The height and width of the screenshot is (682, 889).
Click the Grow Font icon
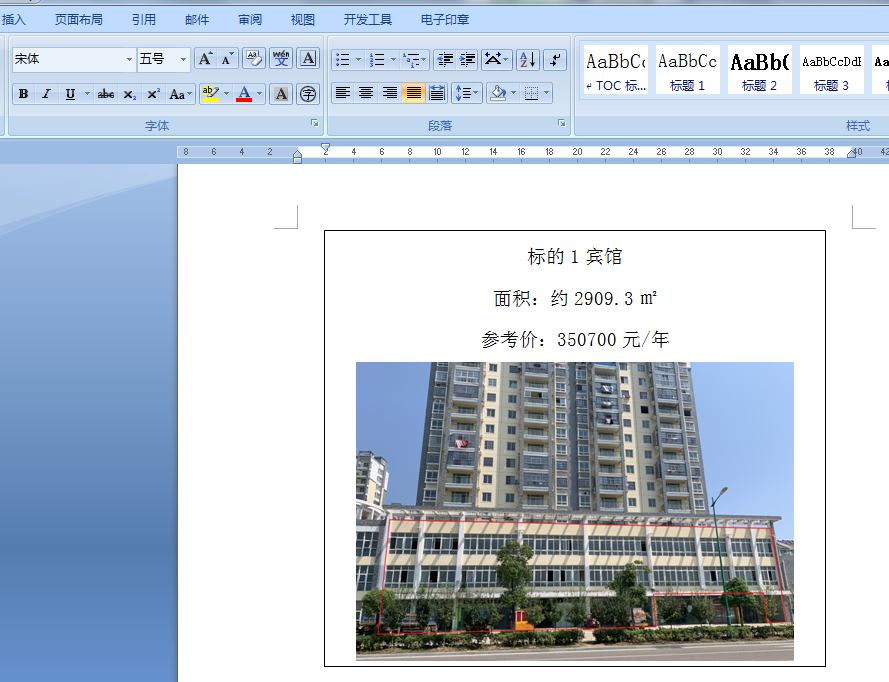click(x=205, y=58)
